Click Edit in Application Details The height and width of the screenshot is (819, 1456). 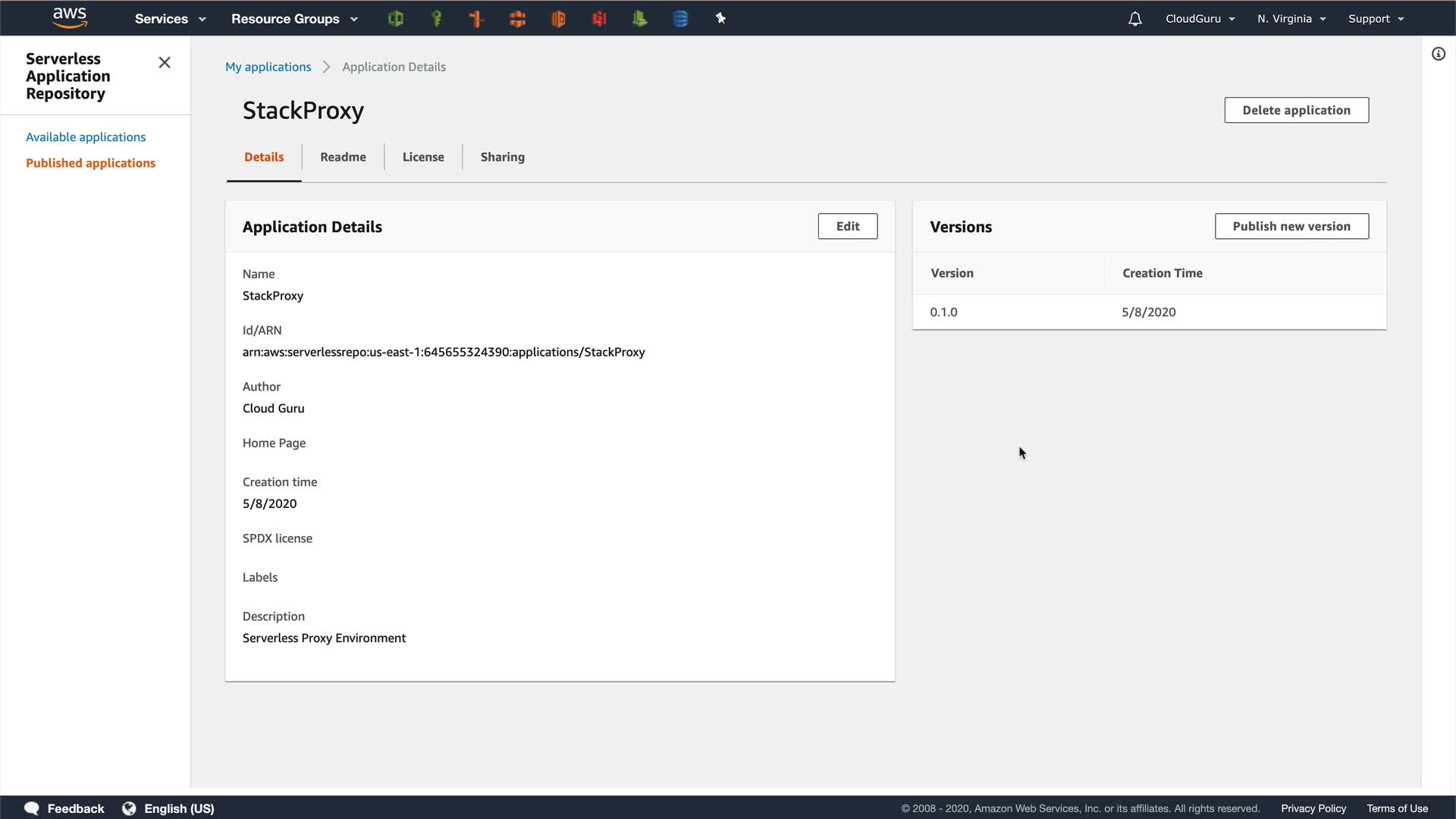[x=847, y=226]
